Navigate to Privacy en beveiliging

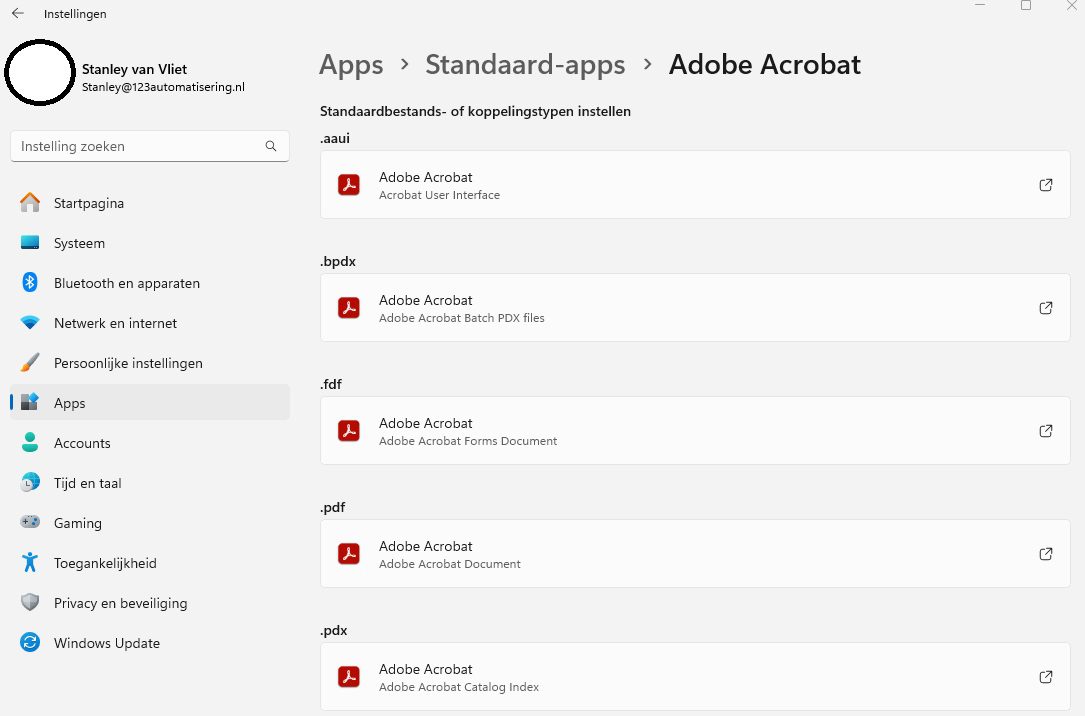click(x=120, y=603)
